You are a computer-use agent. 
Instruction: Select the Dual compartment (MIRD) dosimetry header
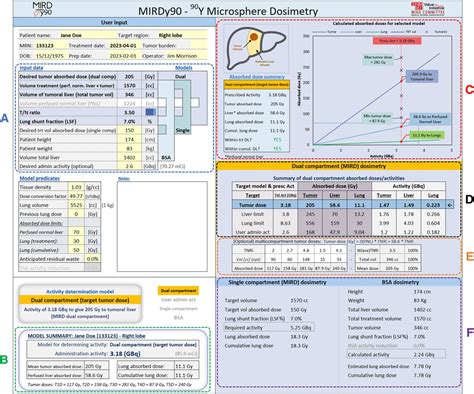point(339,166)
